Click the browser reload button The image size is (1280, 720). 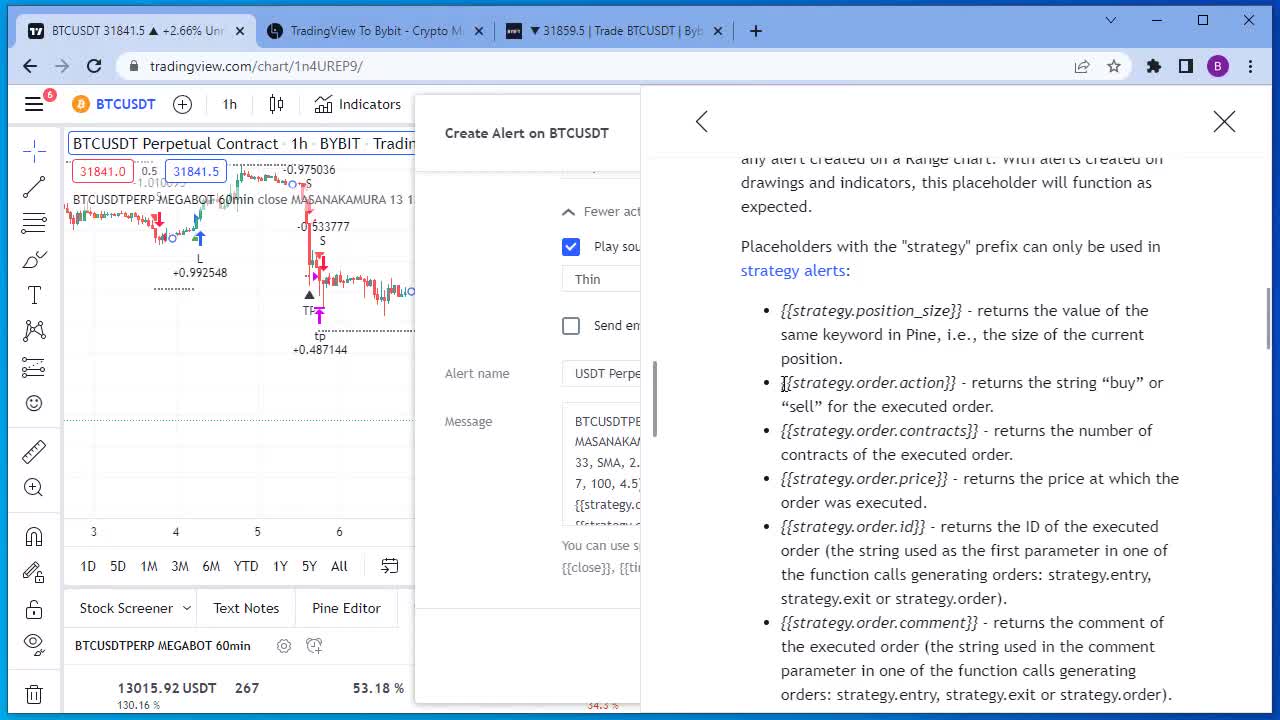click(94, 66)
